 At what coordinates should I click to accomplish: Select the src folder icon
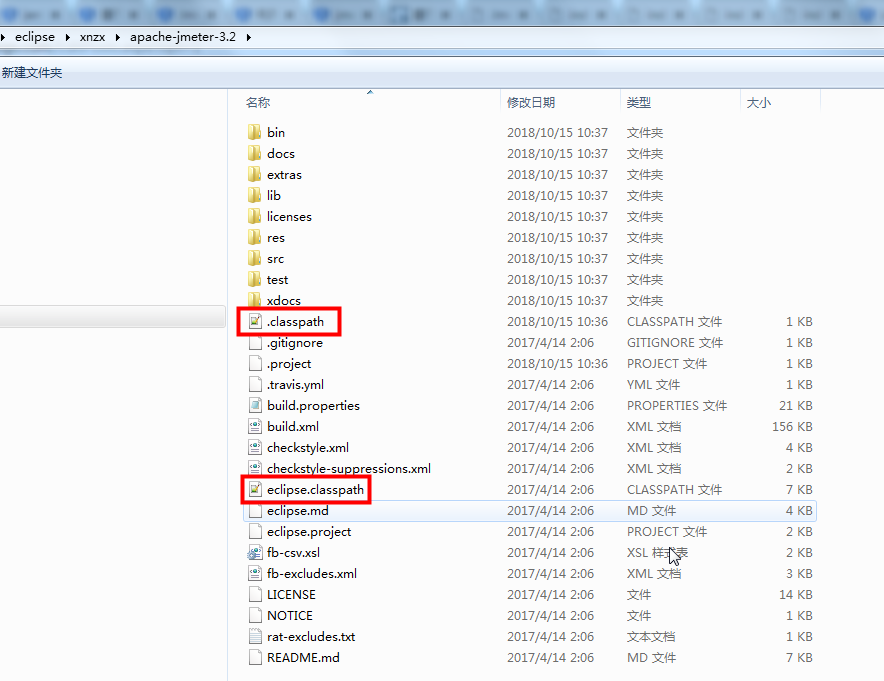click(x=254, y=258)
